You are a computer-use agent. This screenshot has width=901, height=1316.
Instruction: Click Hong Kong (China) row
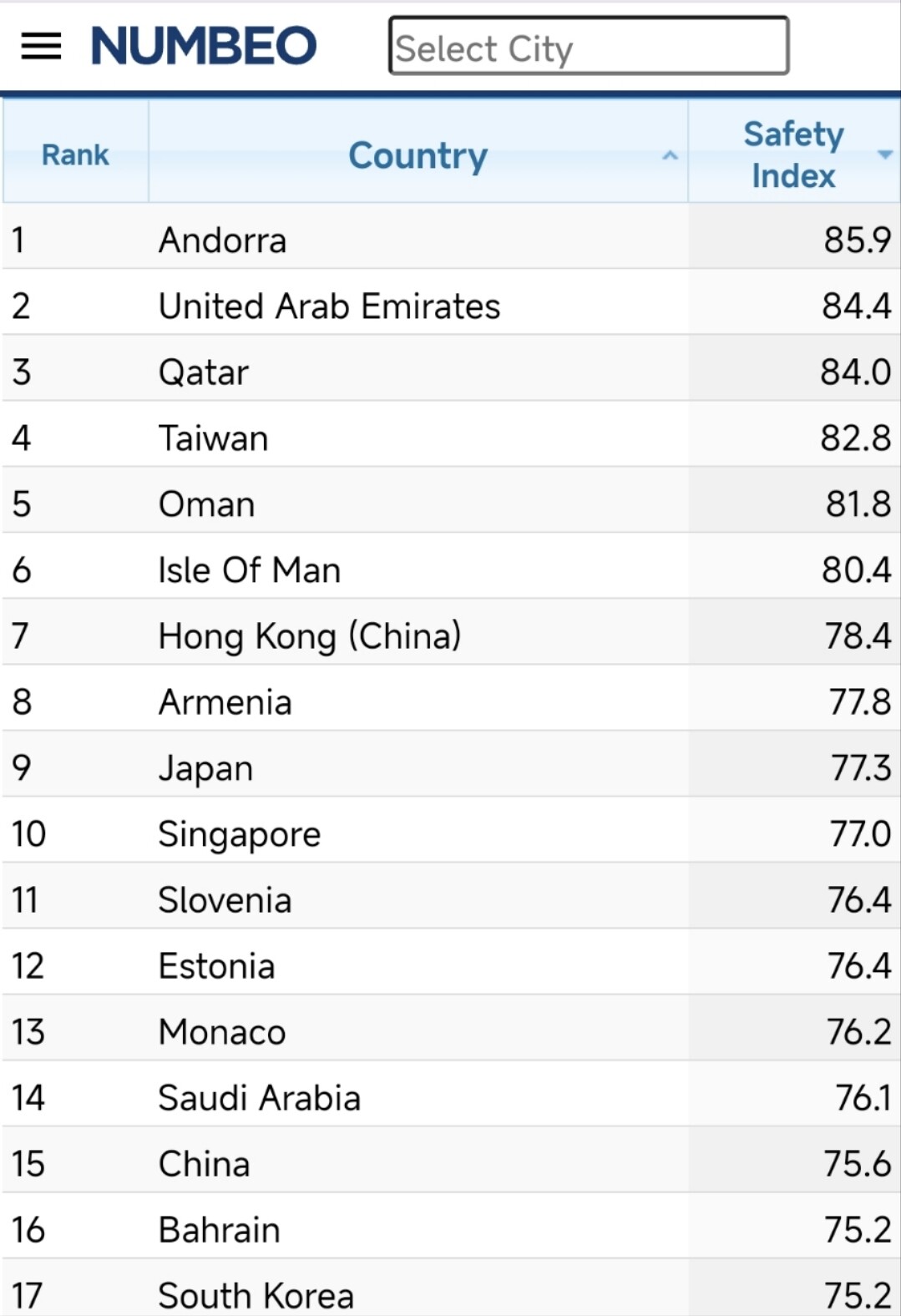(x=309, y=636)
